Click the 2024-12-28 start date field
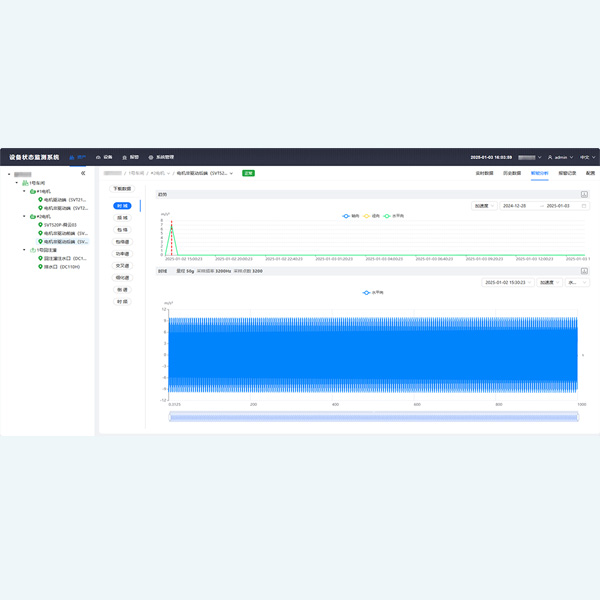Viewport: 600px width, 600px height. (x=519, y=206)
